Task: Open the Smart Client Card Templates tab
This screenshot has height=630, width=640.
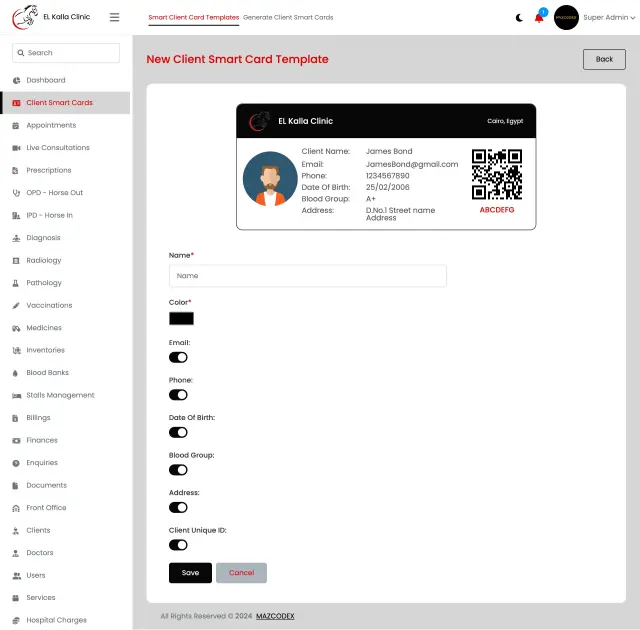Action: (193, 18)
